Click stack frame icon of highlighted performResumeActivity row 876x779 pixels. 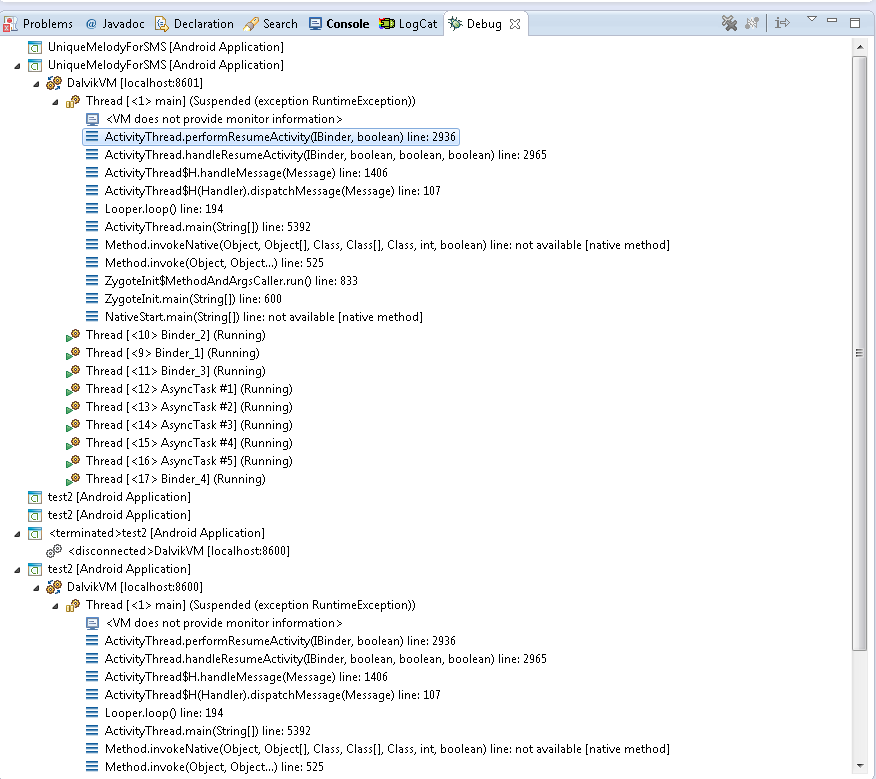(92, 136)
